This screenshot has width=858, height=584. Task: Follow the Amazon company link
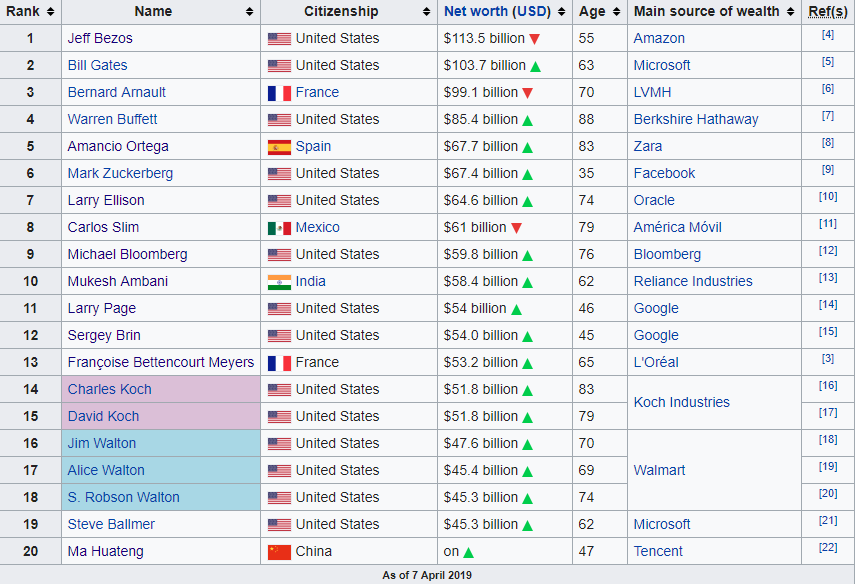click(x=659, y=38)
